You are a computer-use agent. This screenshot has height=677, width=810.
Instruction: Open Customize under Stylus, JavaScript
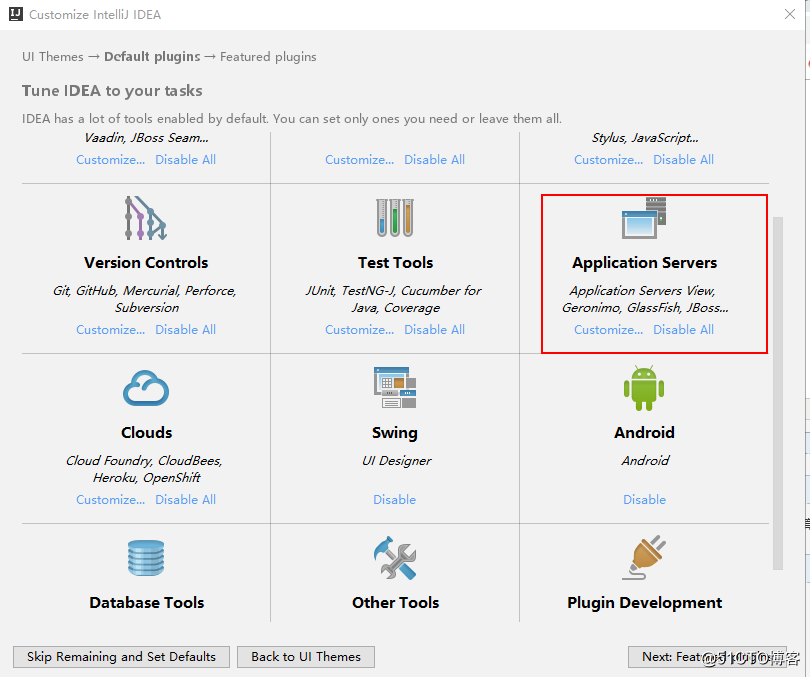pyautogui.click(x=609, y=160)
